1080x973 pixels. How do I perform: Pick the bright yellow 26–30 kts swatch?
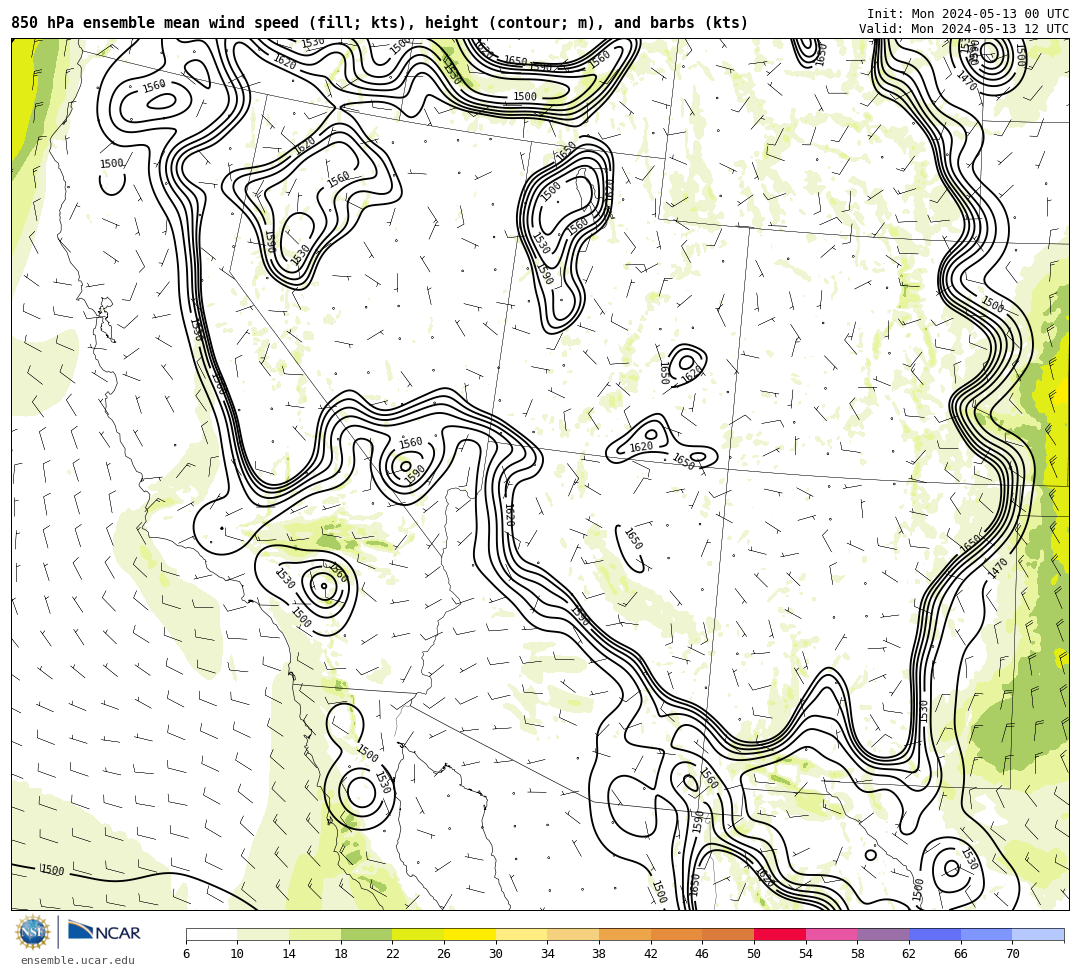coord(470,934)
